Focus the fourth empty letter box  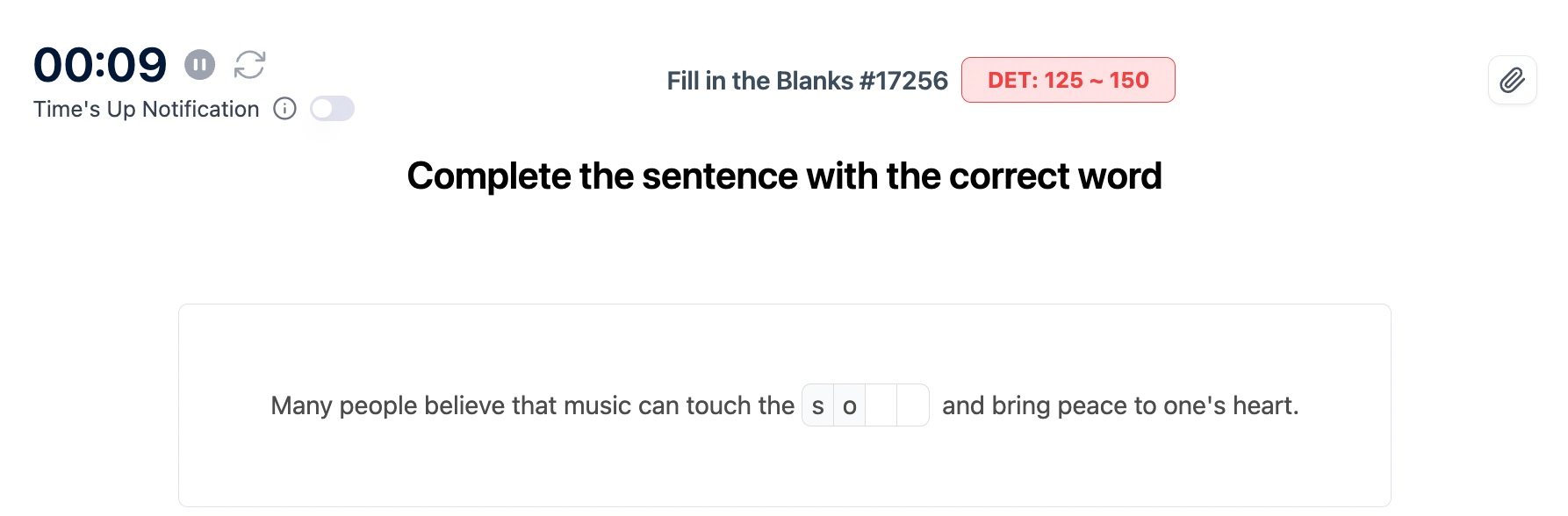click(912, 405)
